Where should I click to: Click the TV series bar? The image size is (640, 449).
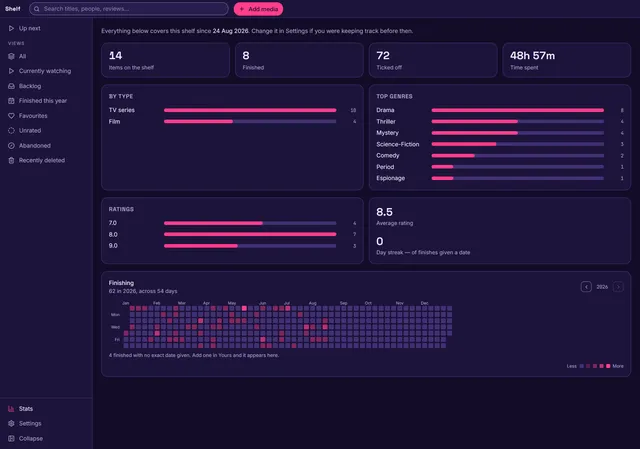pos(250,110)
